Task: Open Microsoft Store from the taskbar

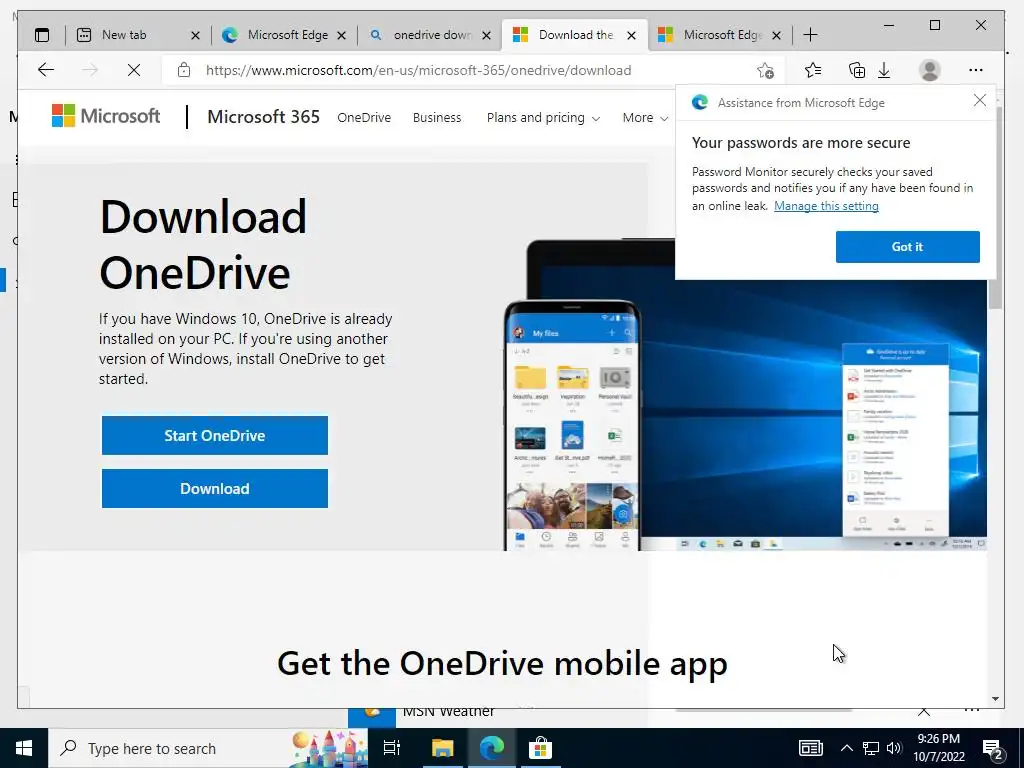Action: pyautogui.click(x=541, y=748)
